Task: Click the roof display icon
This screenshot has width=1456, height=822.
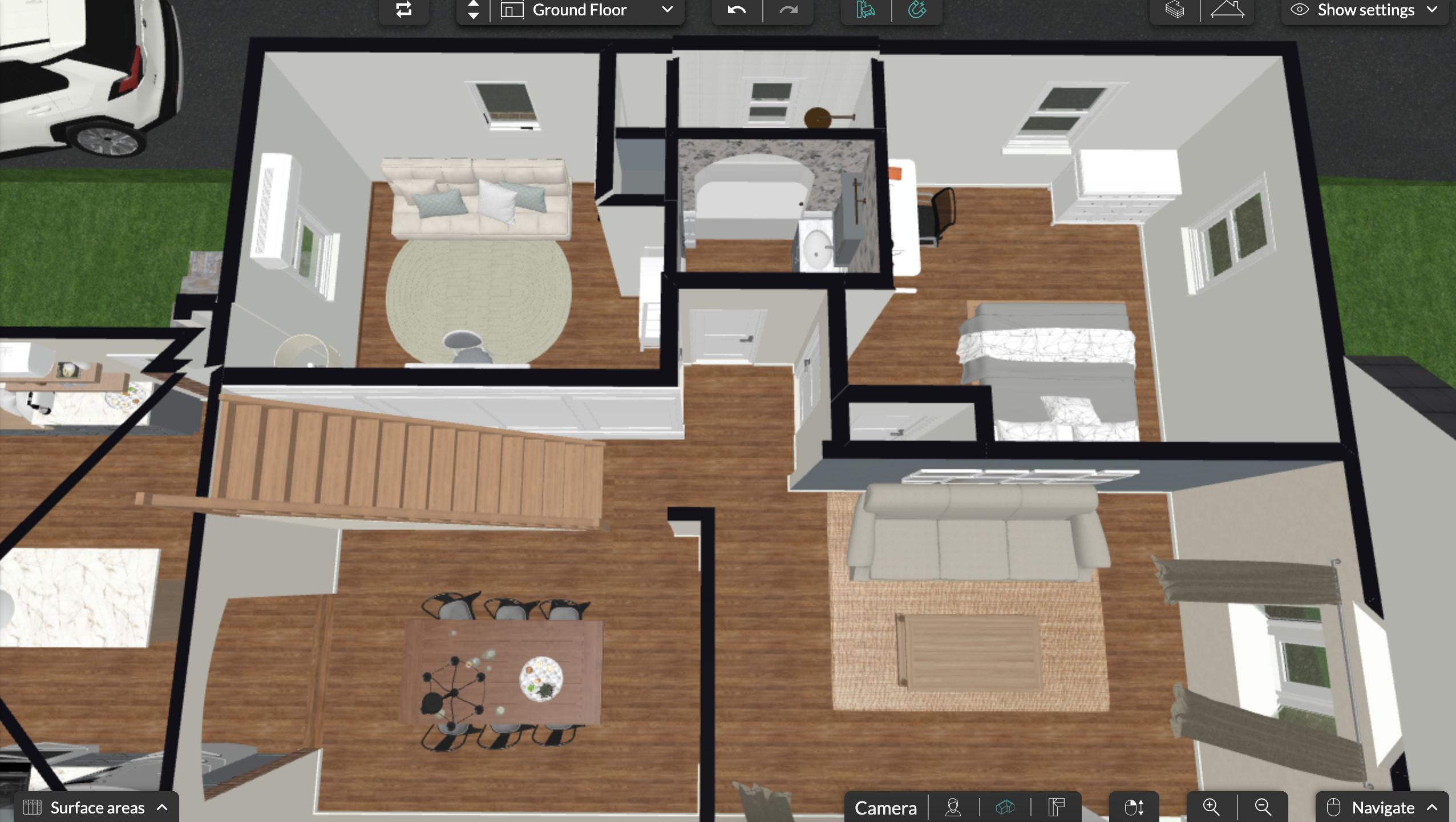Action: (1227, 10)
